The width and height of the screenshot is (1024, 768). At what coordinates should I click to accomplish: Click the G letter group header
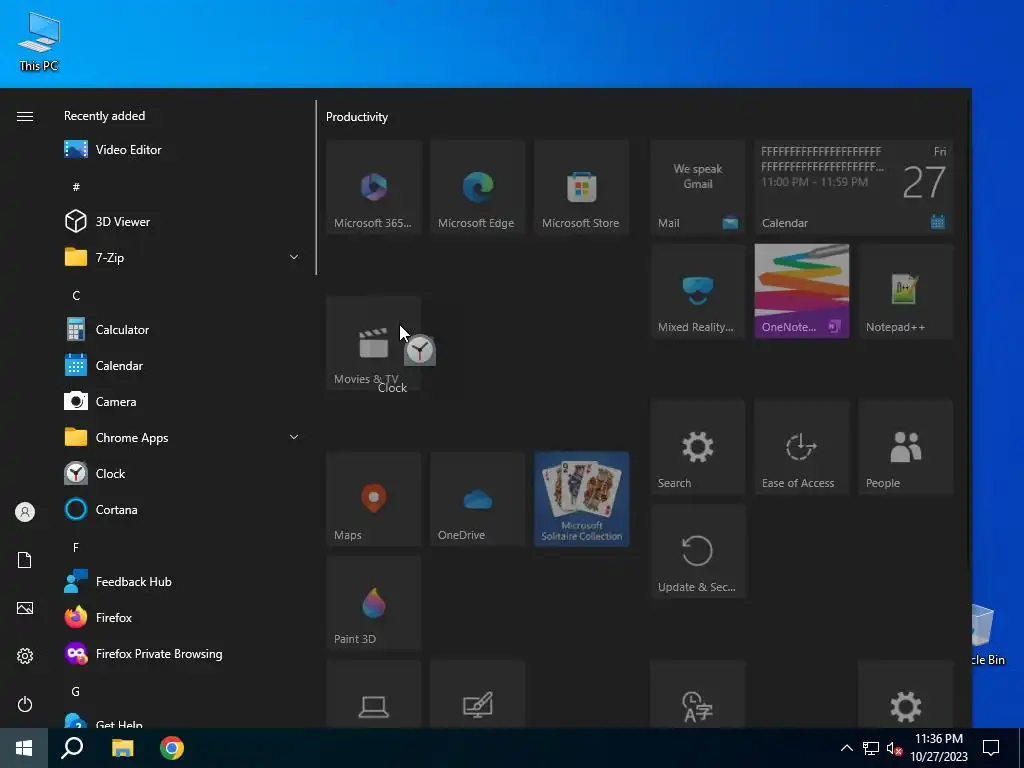click(x=76, y=691)
